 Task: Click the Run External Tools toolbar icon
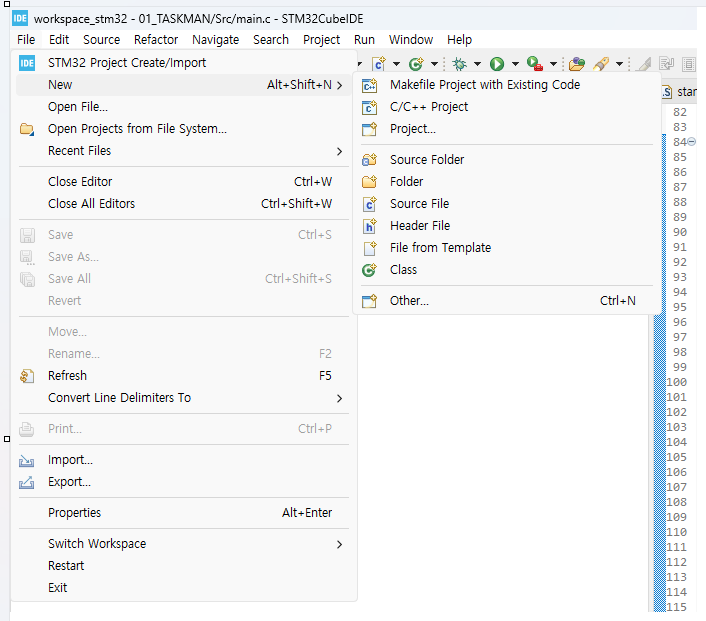click(x=535, y=64)
